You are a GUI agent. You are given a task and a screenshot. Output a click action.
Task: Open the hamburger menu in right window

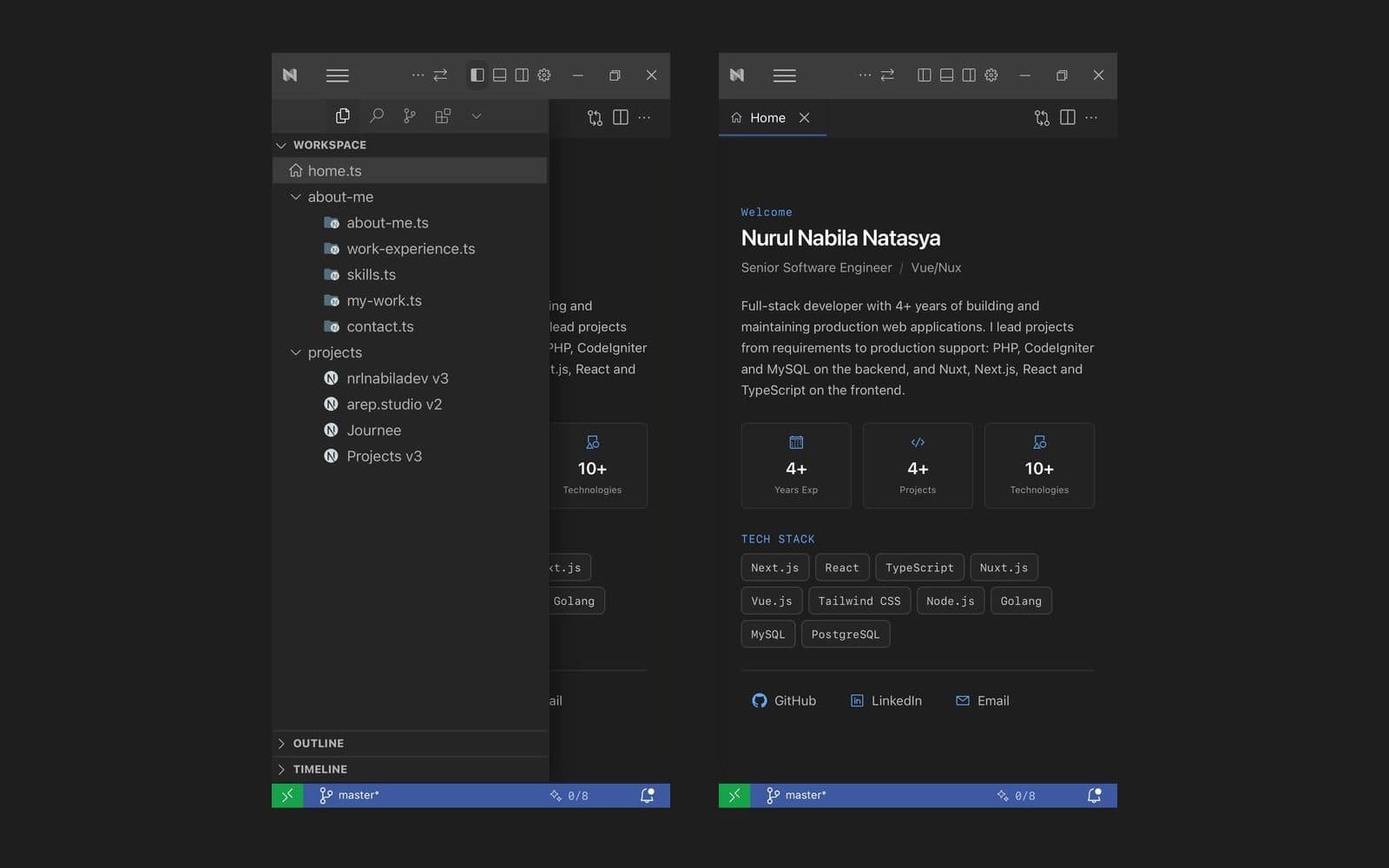785,76
